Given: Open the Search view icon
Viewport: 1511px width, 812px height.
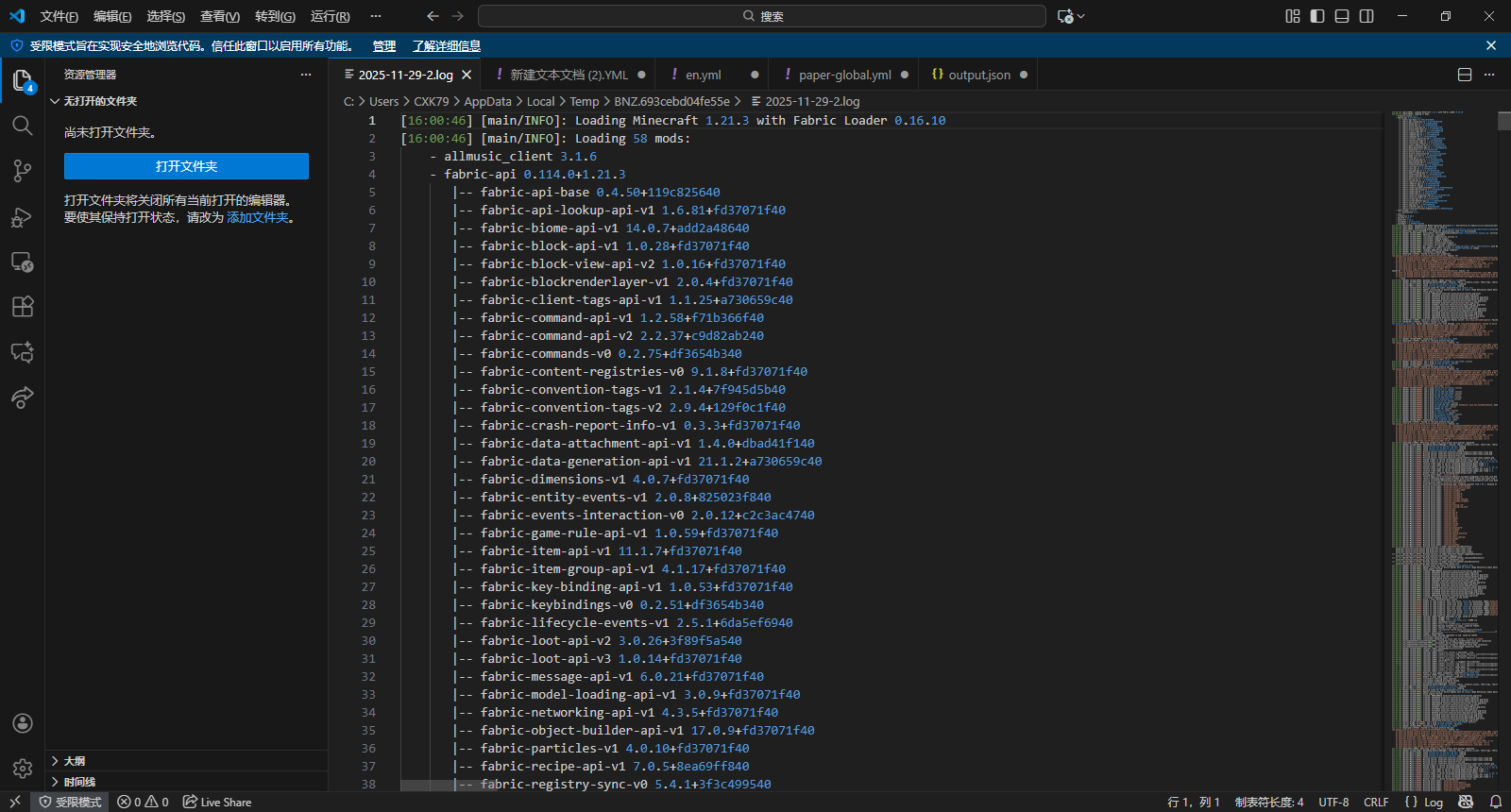Looking at the screenshot, I should coord(23,126).
